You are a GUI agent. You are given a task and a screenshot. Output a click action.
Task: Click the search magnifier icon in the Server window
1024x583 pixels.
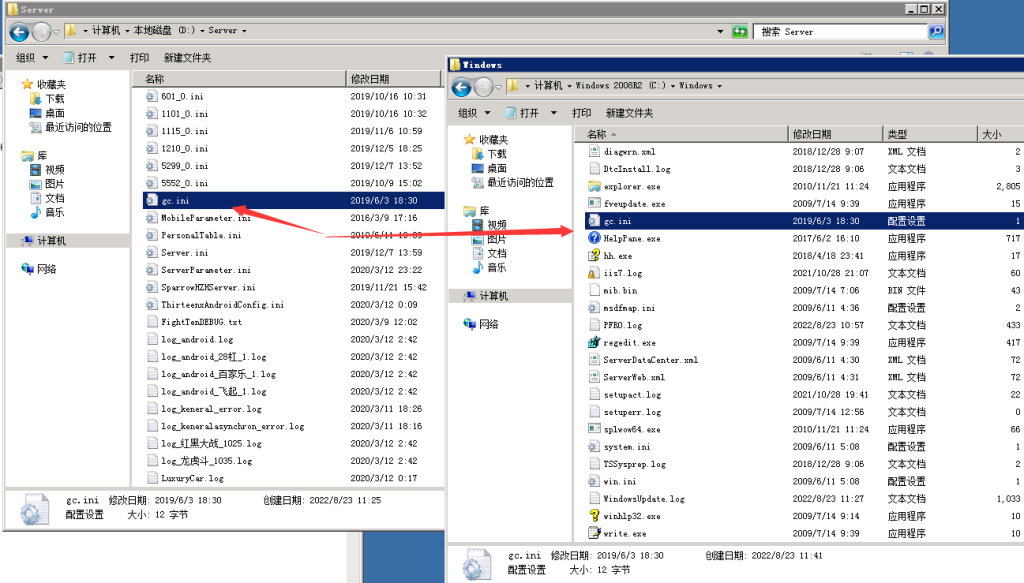click(x=935, y=31)
